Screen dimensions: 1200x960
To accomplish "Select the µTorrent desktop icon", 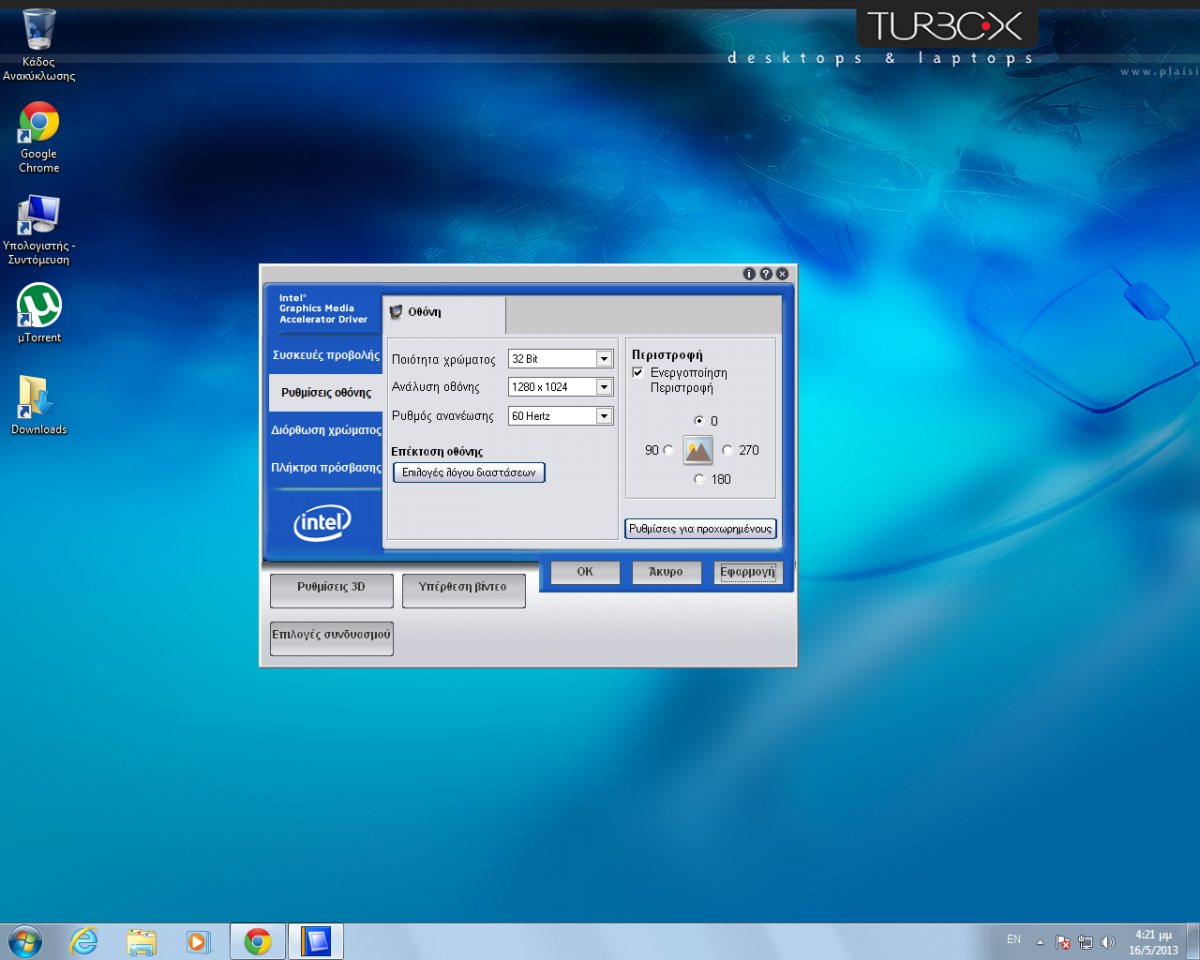I will pos(39,314).
